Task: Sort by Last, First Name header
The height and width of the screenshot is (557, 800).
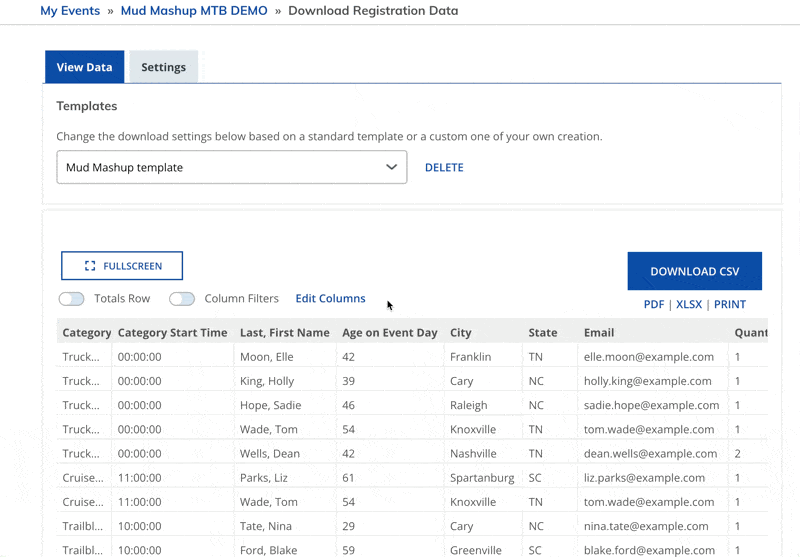Action: 285,333
